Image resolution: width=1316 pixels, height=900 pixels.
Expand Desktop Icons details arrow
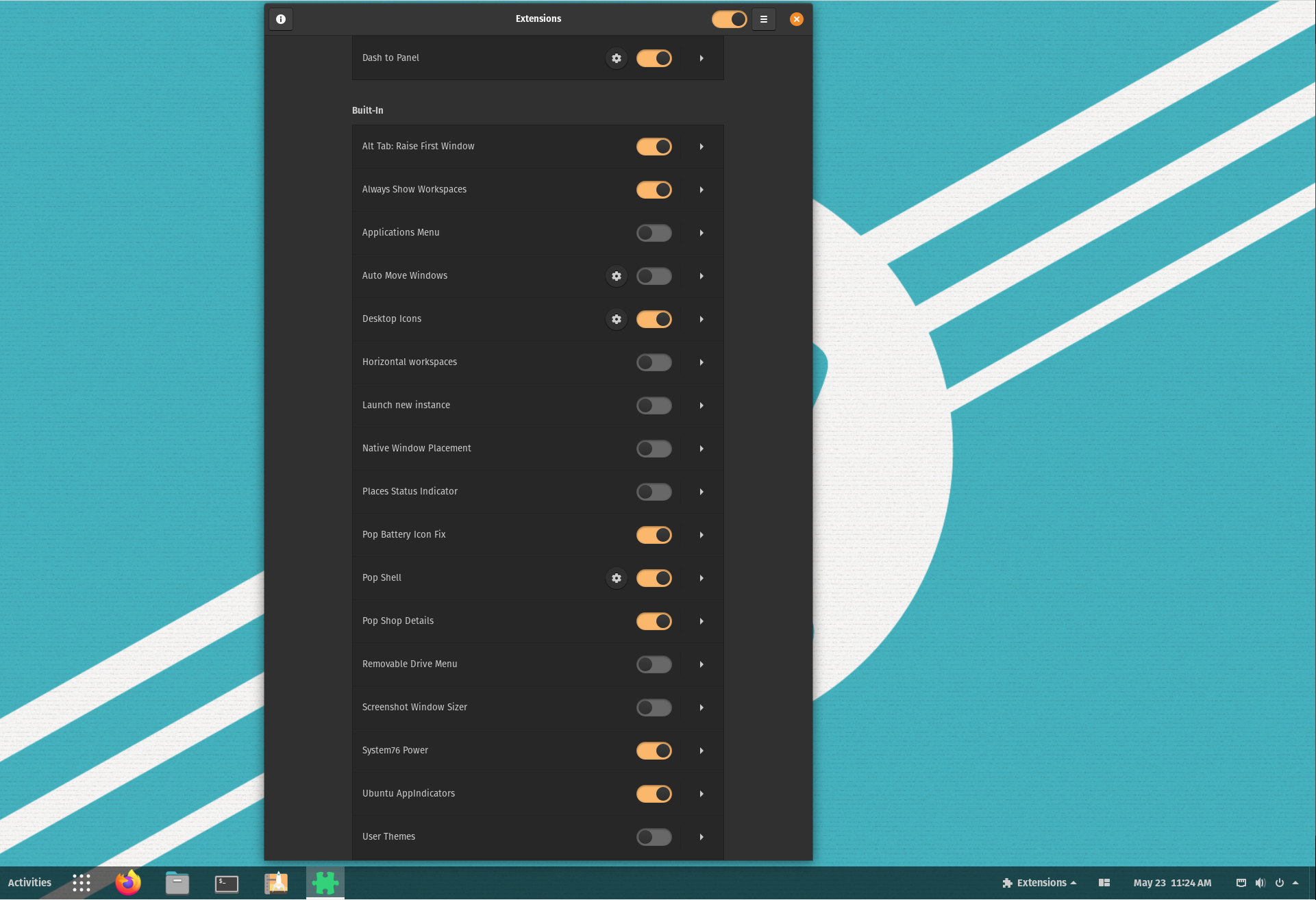[x=702, y=319]
